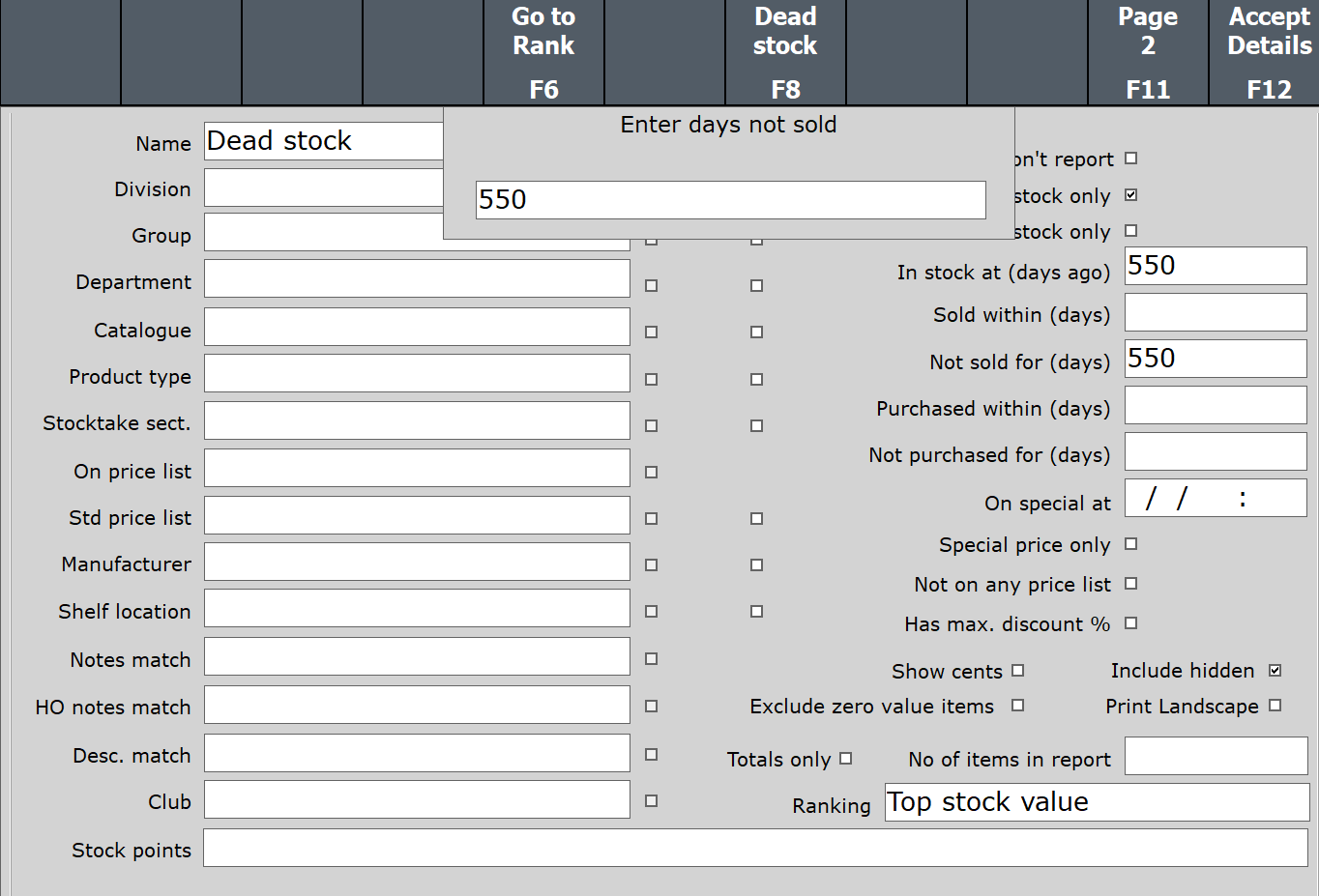
Task: Tick the Not on any price list box
Action: (x=1130, y=584)
